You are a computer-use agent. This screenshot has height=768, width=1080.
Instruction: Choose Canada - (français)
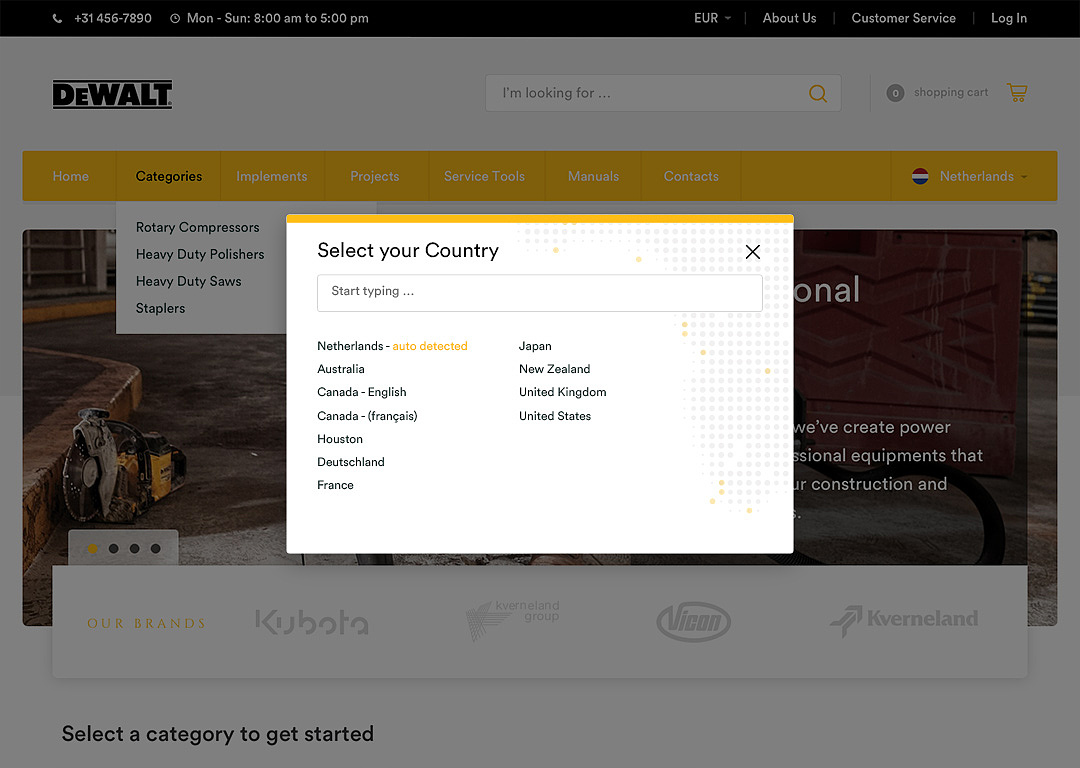[x=367, y=416]
